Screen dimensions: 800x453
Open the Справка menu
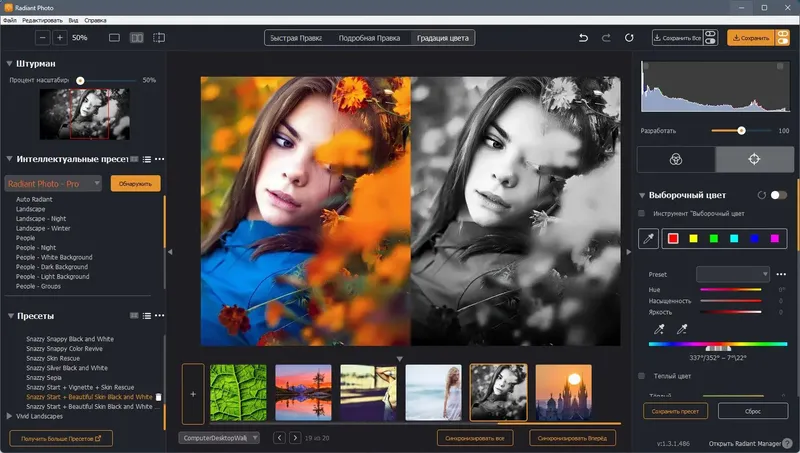point(95,20)
